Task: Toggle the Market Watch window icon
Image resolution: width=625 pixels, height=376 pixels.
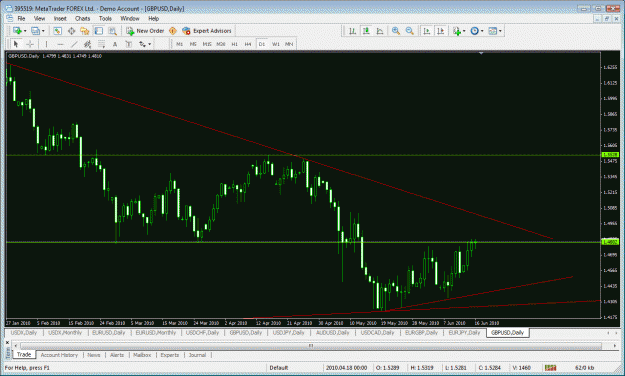Action: tap(57, 31)
